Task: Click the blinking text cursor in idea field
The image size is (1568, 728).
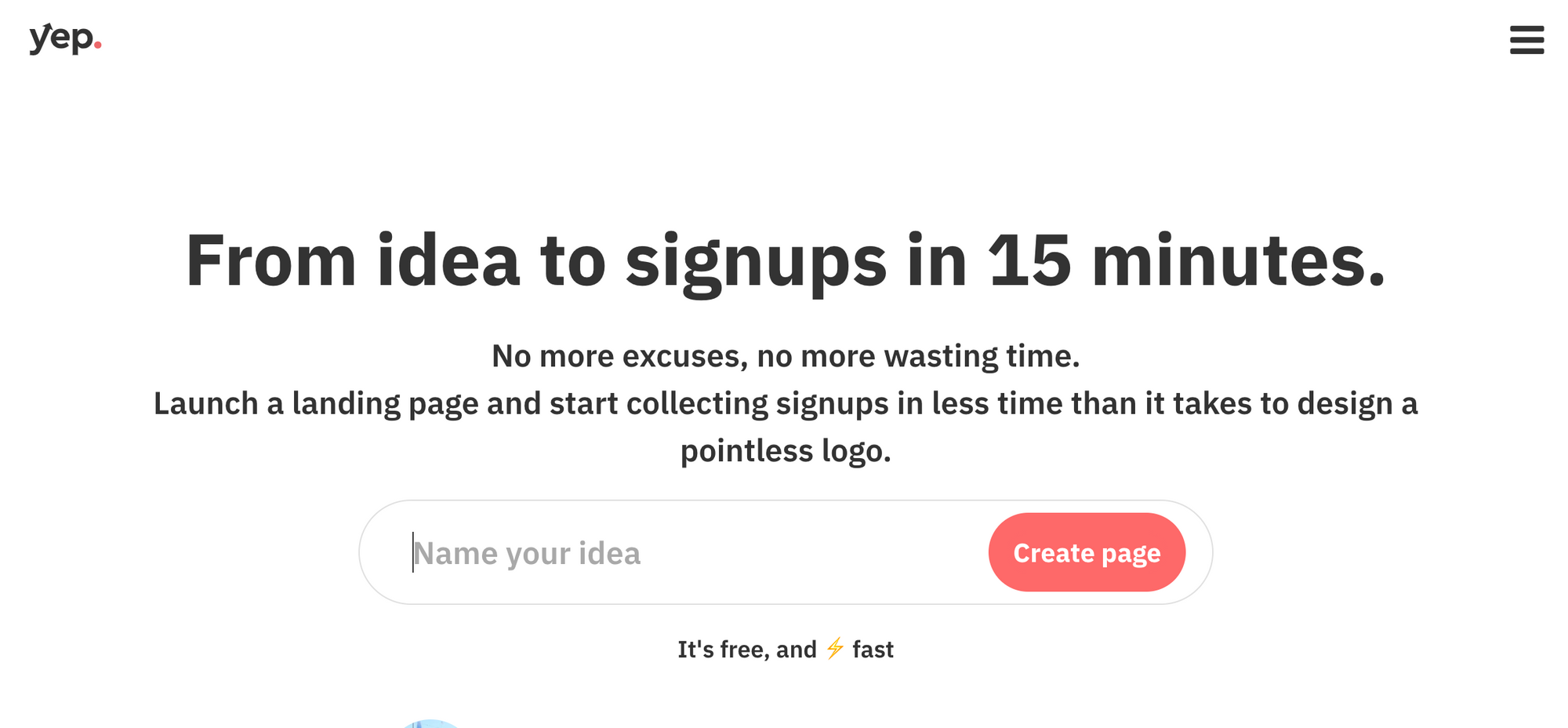Action: [x=413, y=552]
